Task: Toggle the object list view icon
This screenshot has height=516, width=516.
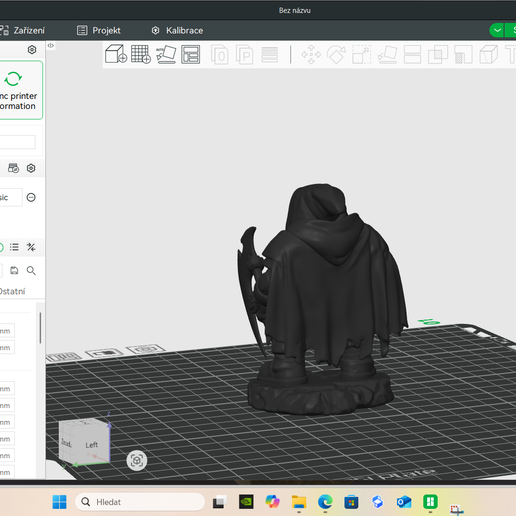Action: coord(14,247)
